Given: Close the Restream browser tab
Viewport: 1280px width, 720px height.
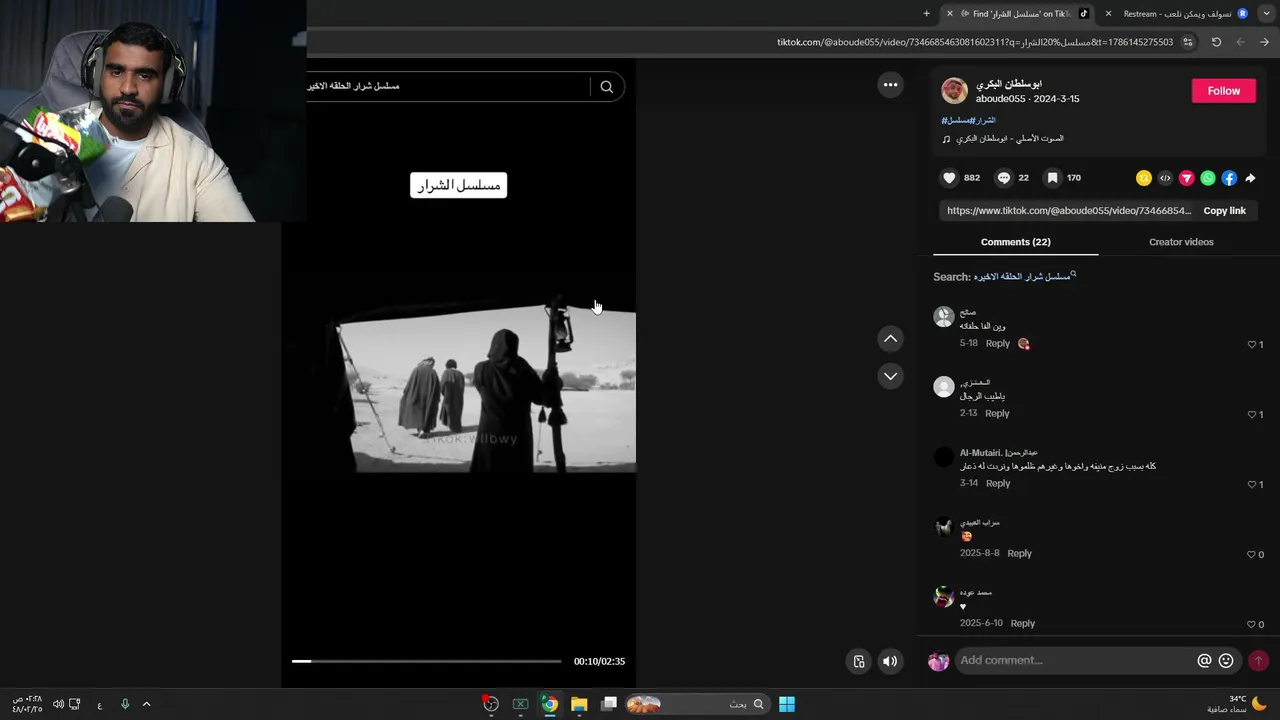Looking at the screenshot, I should 1108,14.
